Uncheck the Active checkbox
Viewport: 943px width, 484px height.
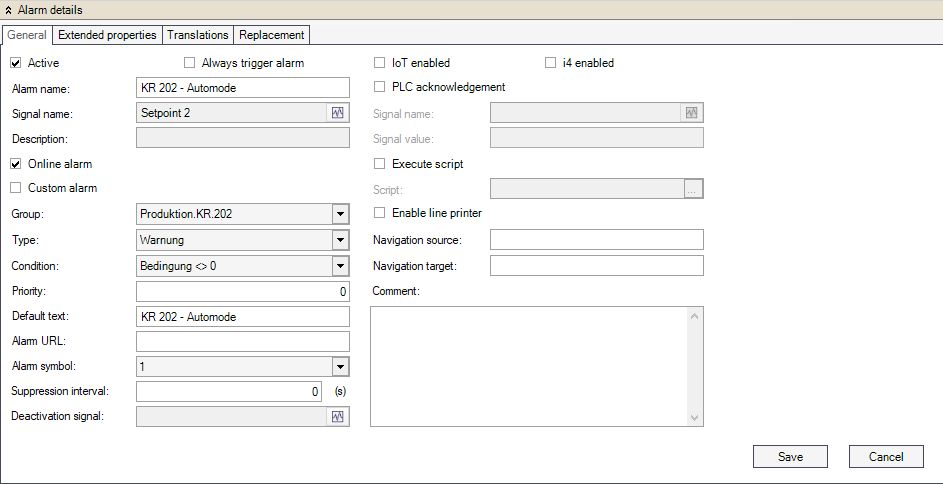pos(16,63)
